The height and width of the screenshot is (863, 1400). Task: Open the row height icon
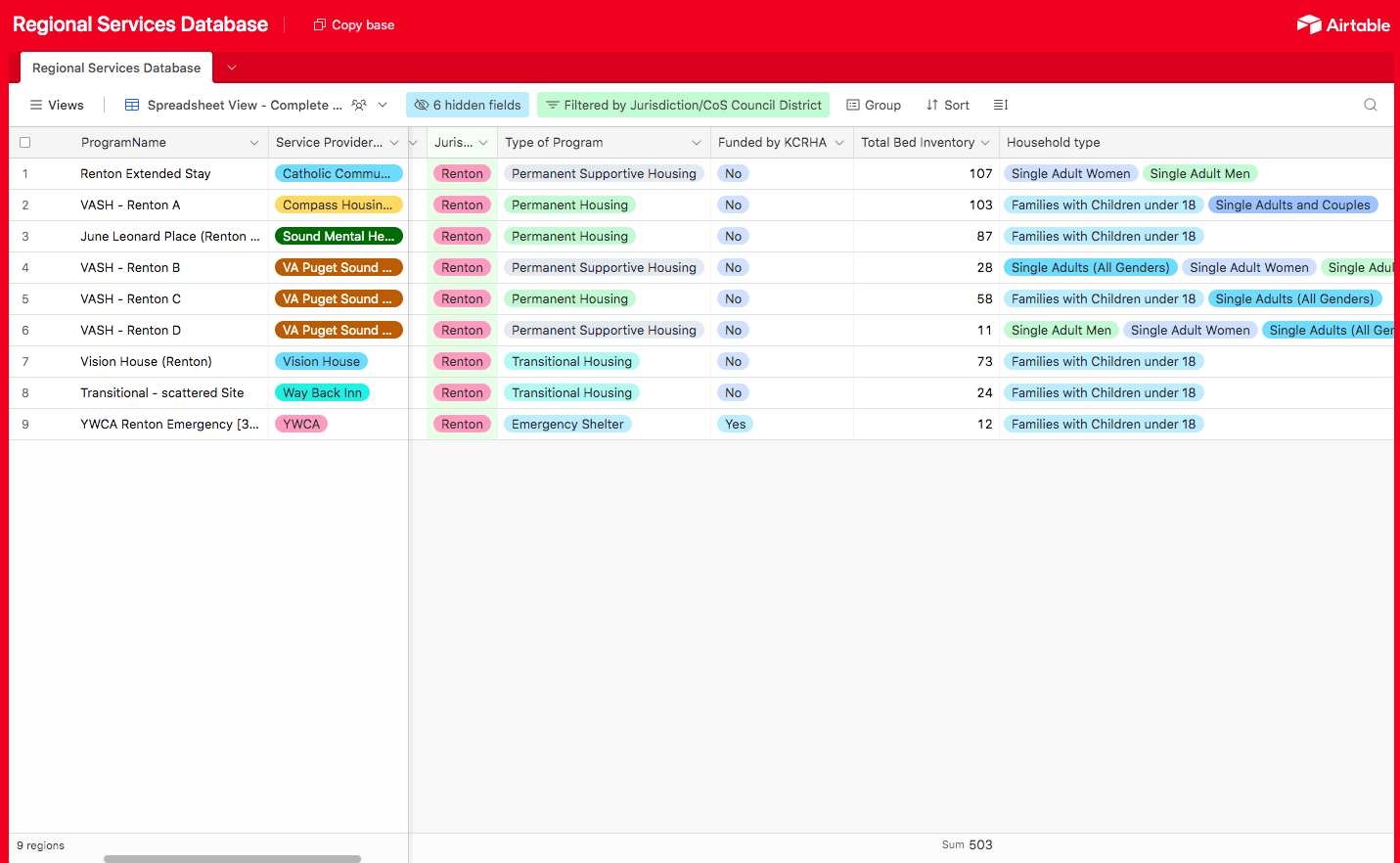tap(1000, 105)
